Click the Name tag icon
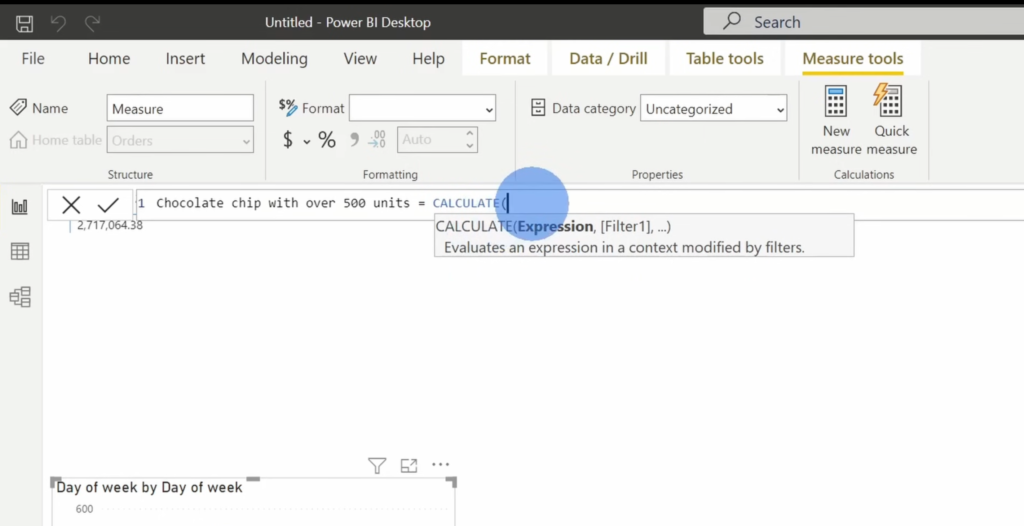The width and height of the screenshot is (1024, 526). (18, 108)
